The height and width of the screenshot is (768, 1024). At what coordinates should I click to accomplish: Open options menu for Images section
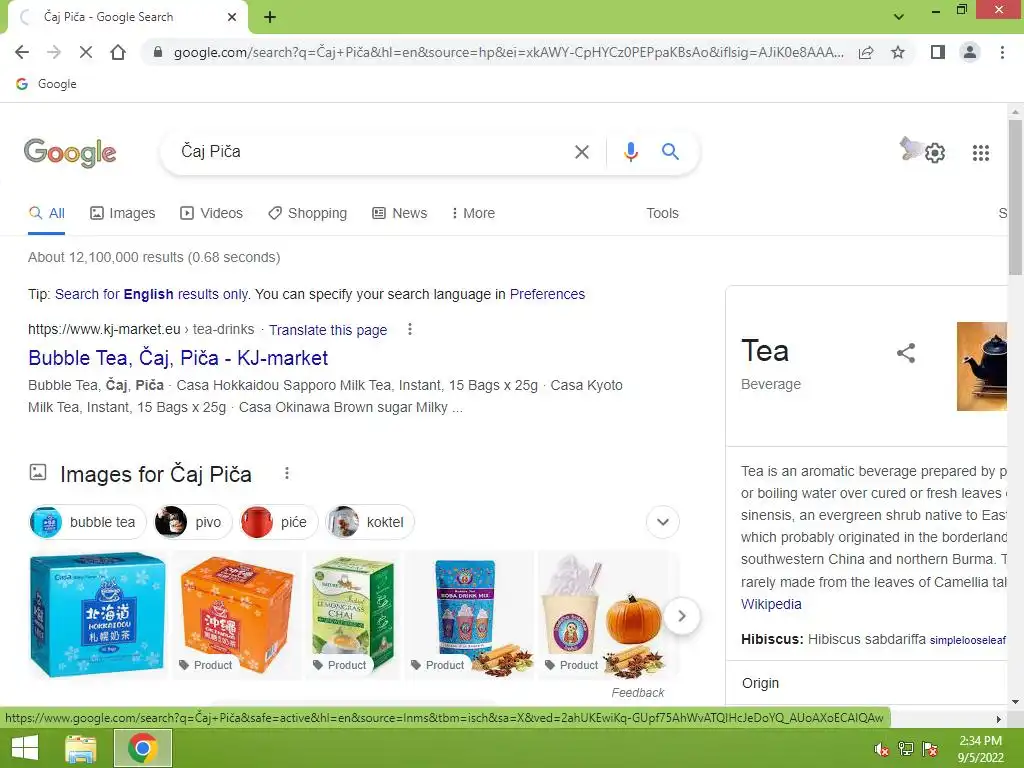tap(287, 473)
